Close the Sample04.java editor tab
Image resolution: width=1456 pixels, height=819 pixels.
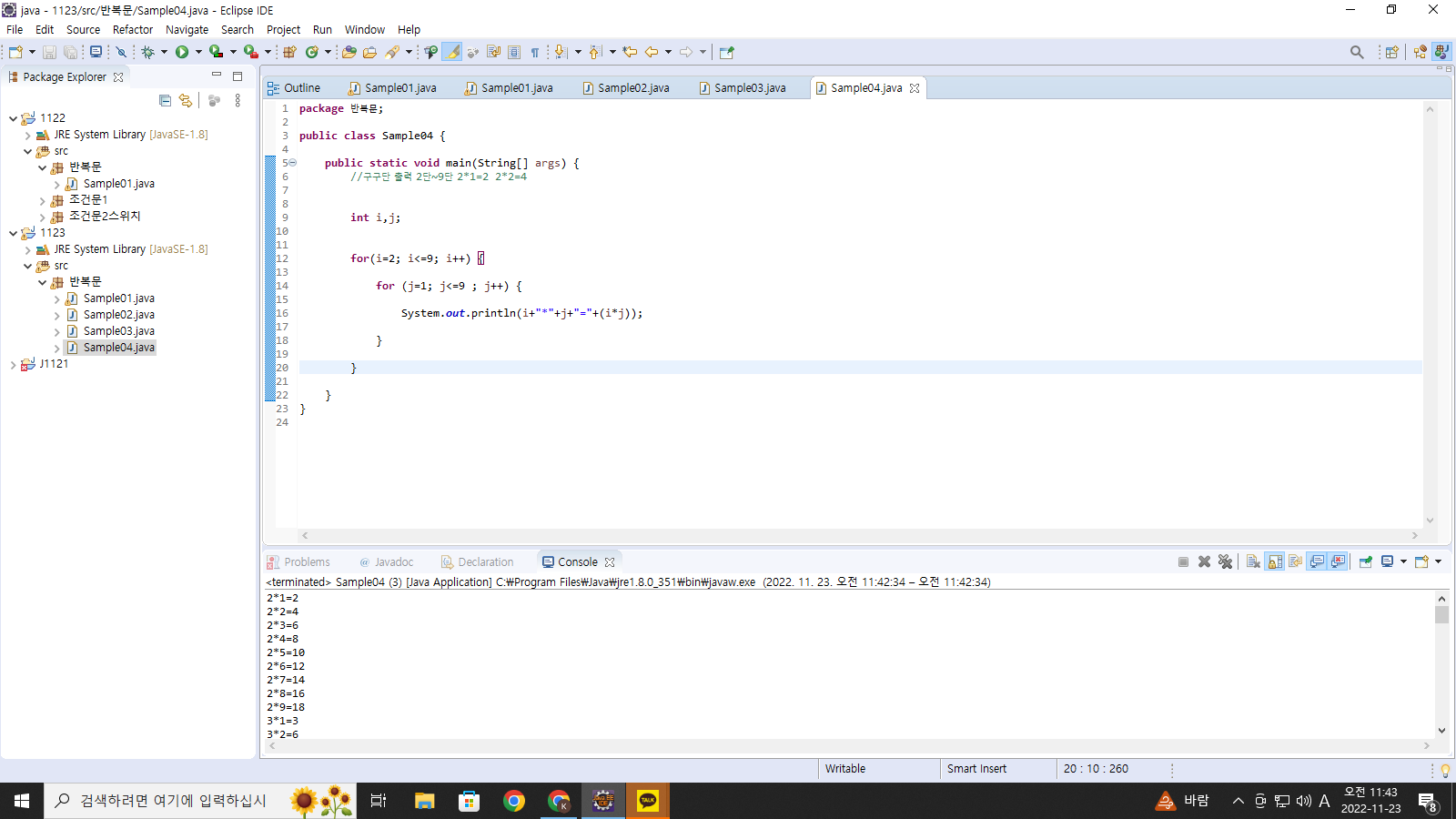915,88
